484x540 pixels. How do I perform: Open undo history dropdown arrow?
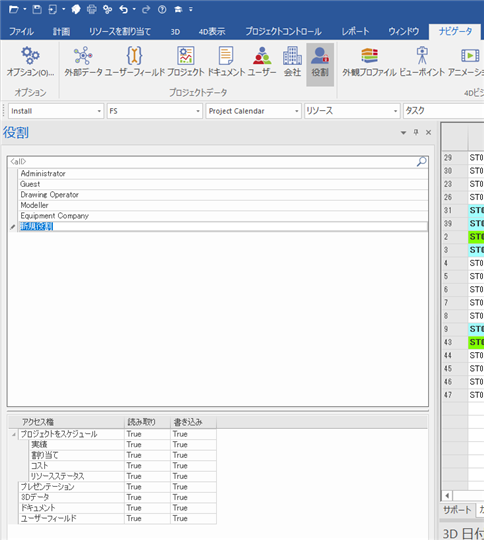pos(134,9)
